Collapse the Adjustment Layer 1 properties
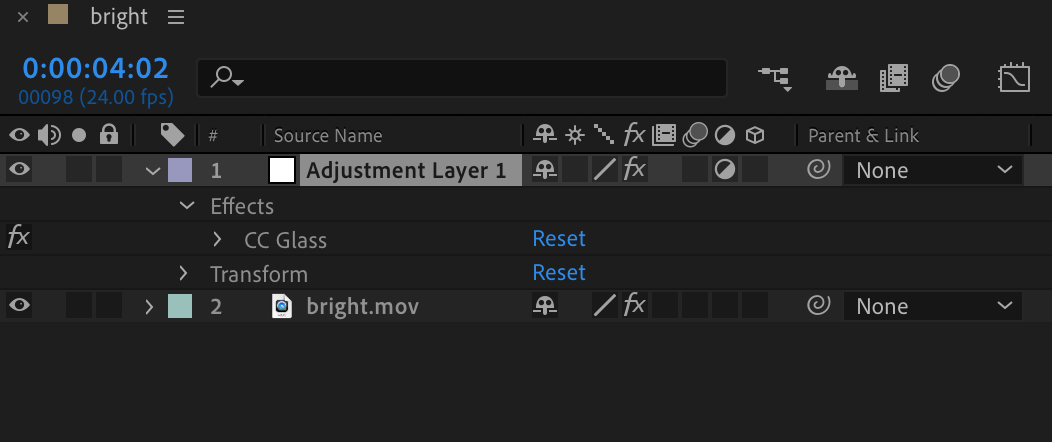Viewport: 1052px width, 442px height. 153,171
